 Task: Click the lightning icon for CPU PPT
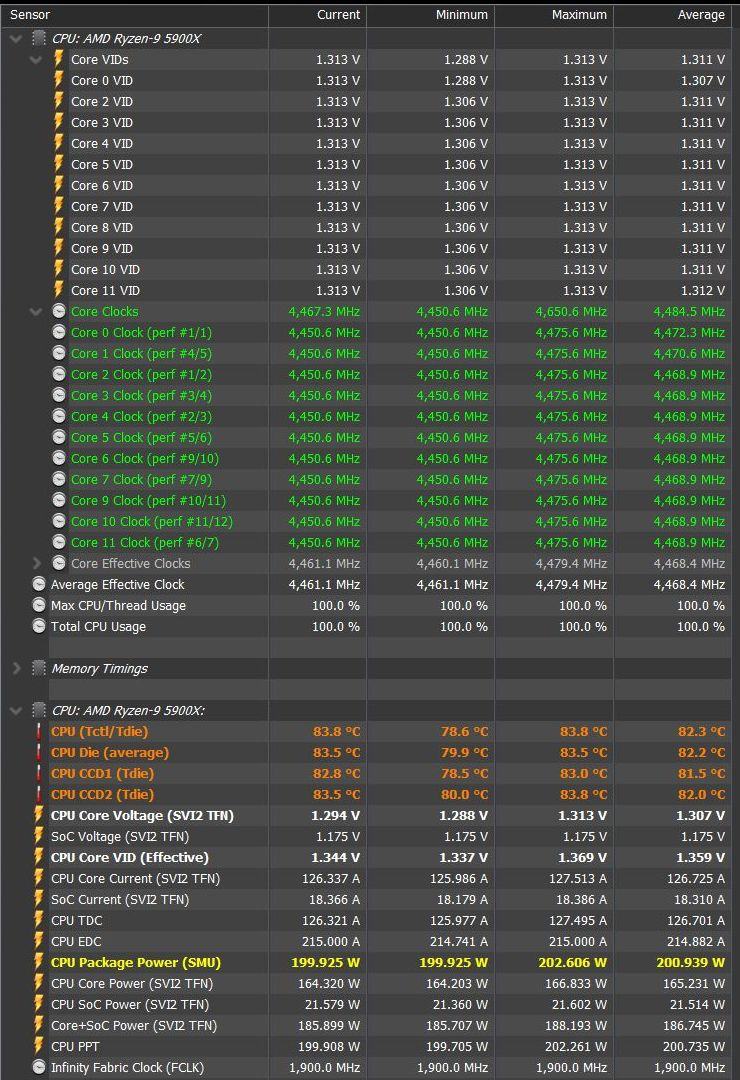(x=39, y=1046)
